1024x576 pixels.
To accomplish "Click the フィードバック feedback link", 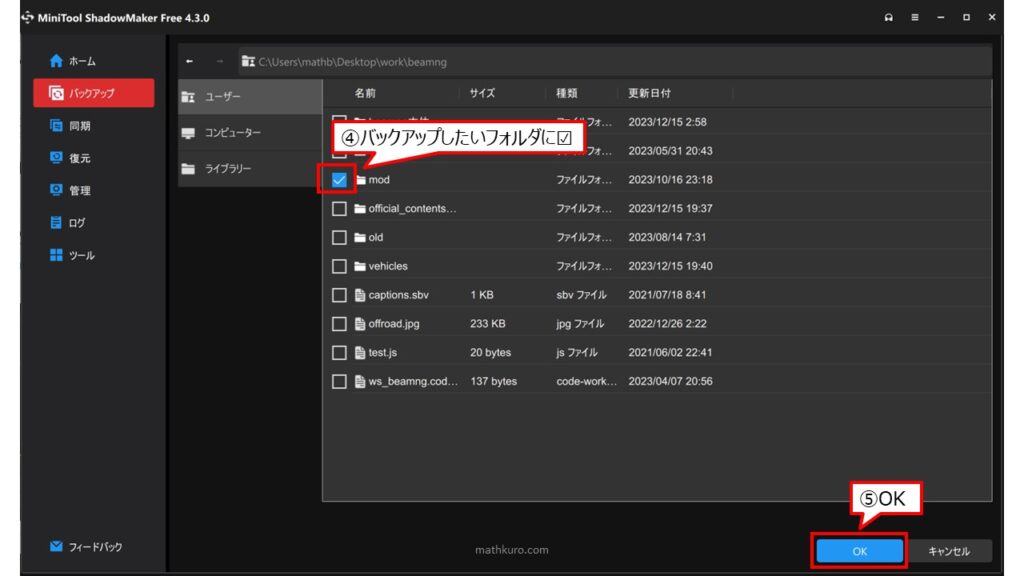I will coord(86,547).
